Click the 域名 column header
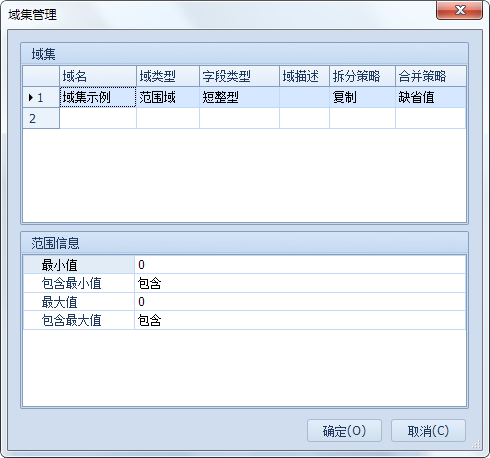Viewport: 490px width, 458px height. tap(98, 76)
